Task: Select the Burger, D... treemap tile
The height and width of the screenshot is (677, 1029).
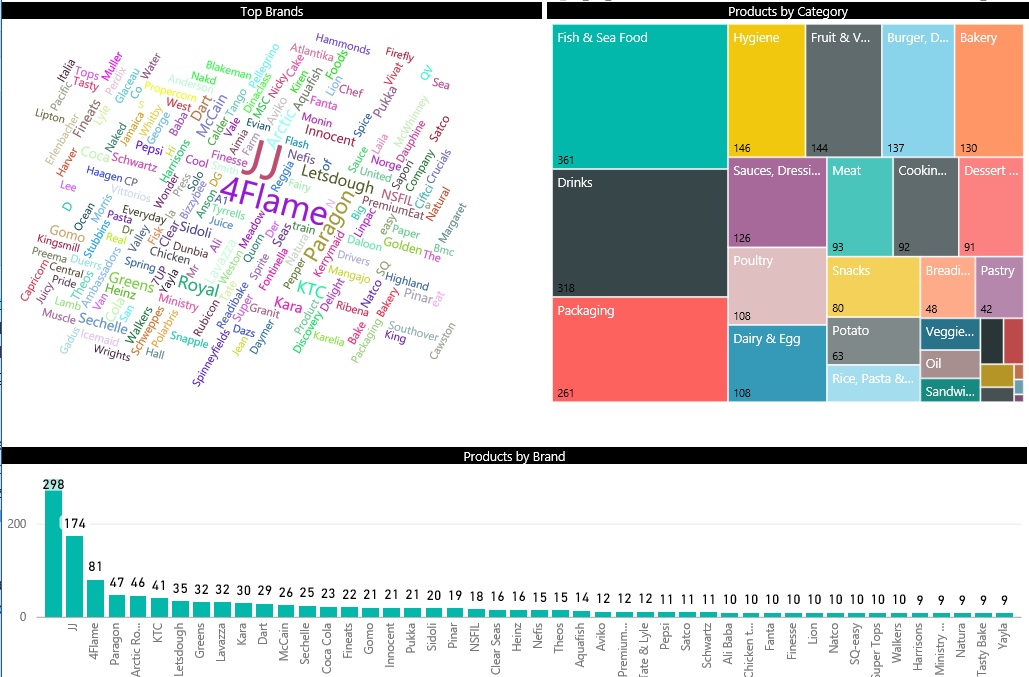Action: (x=918, y=91)
